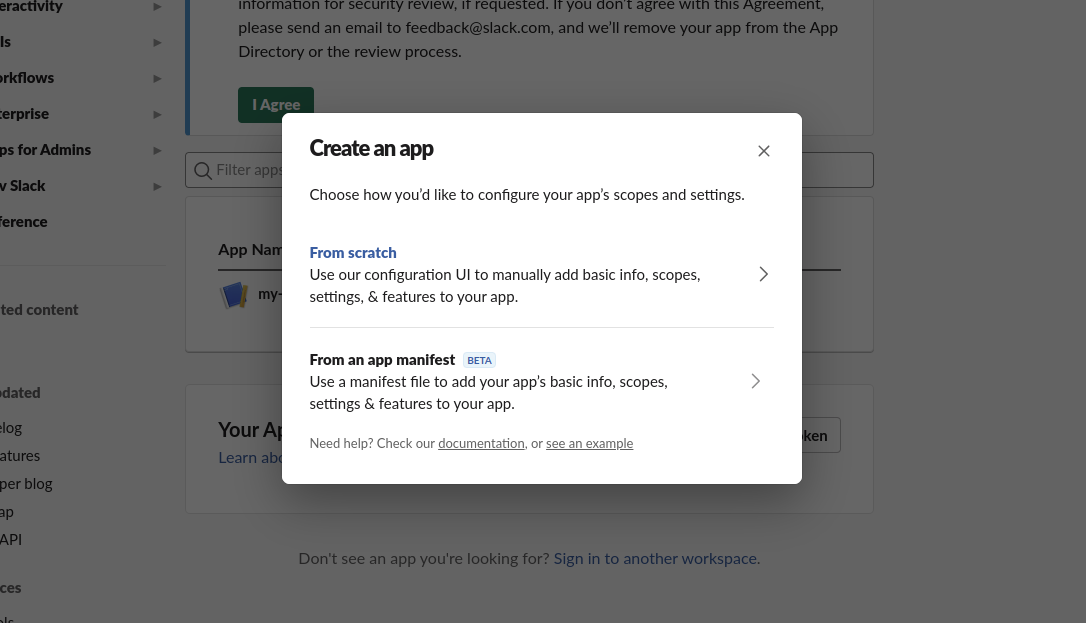
Task: Open the sidebar link ending in 'per blog'
Action: point(26,484)
